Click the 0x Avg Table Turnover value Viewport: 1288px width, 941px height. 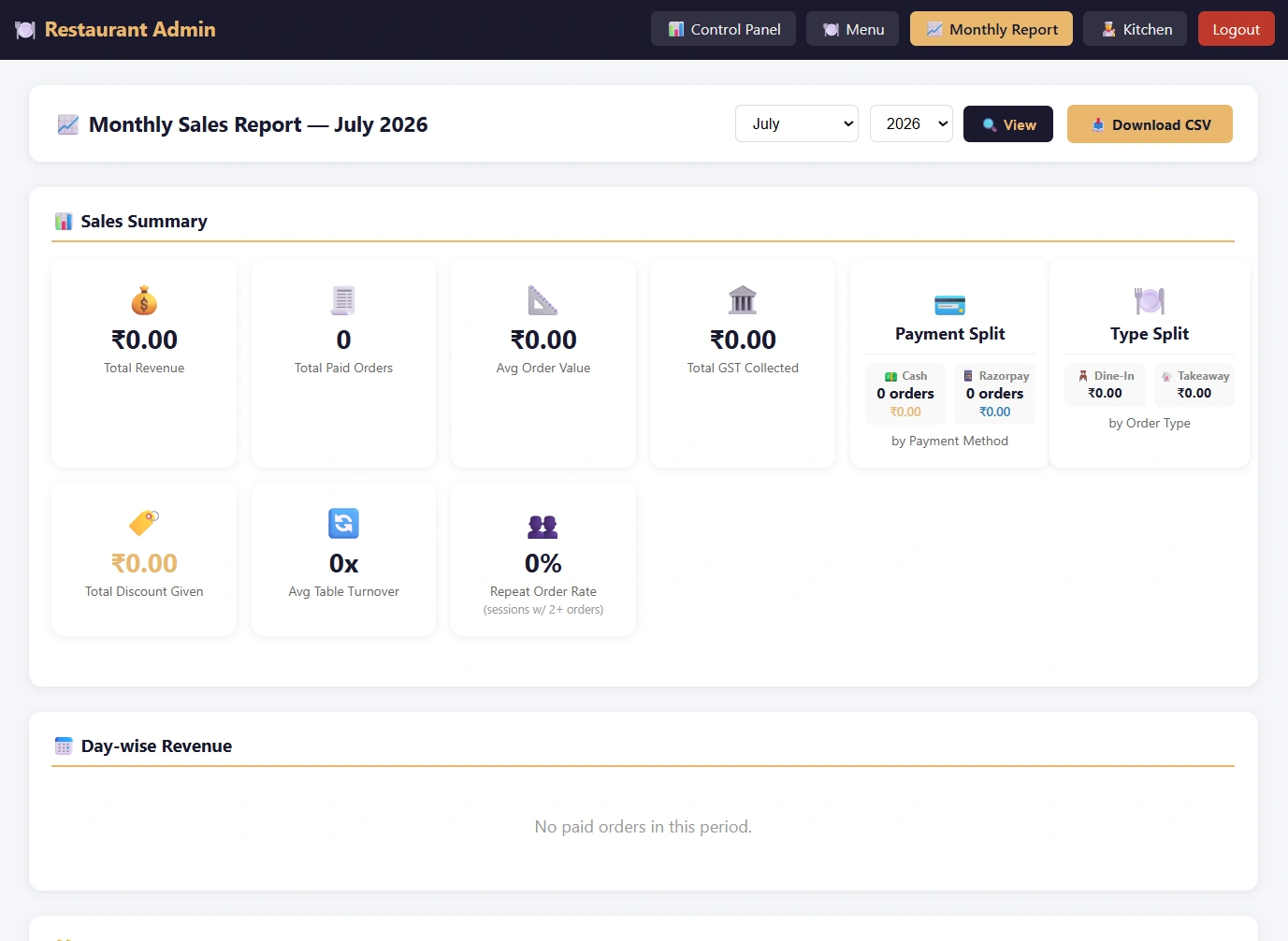click(343, 563)
